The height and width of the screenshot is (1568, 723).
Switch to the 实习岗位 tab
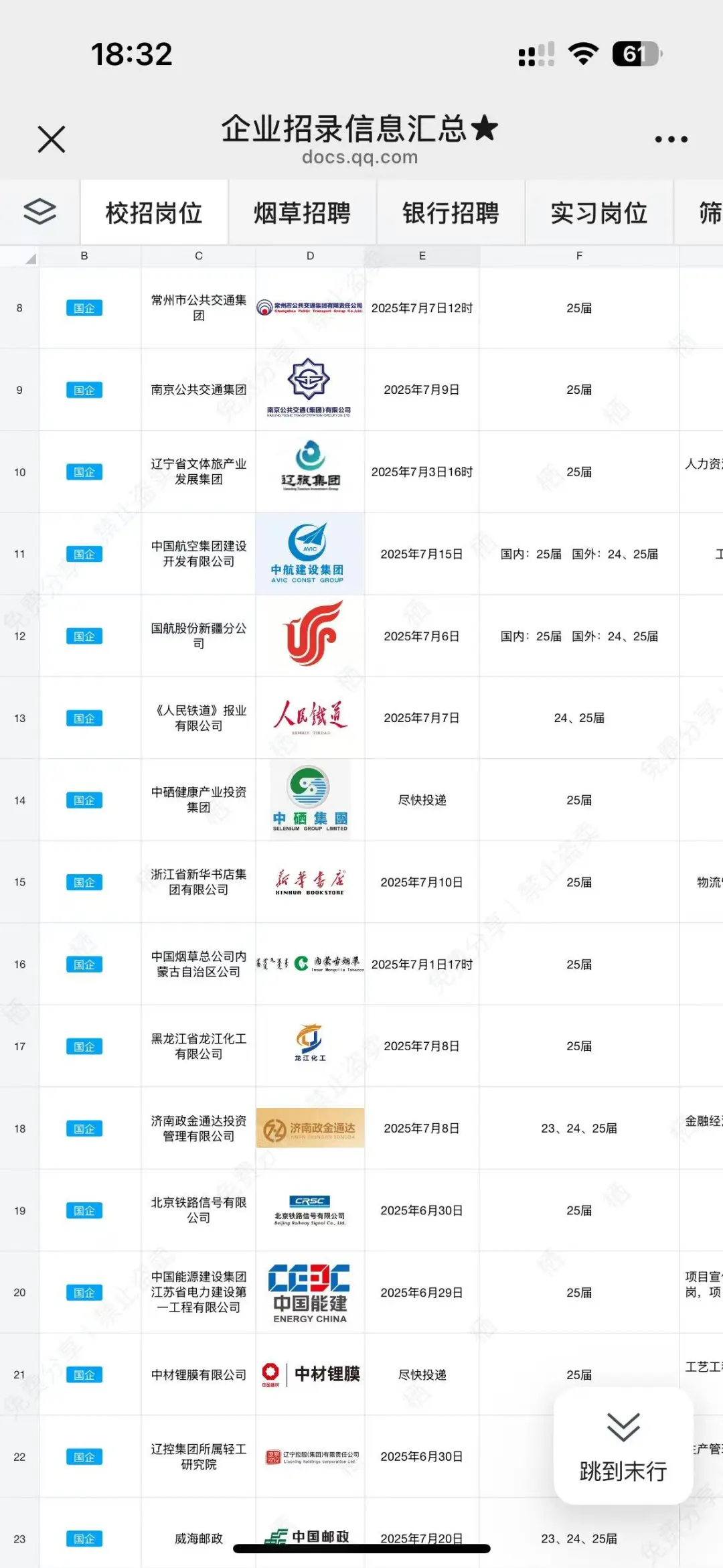[x=599, y=212]
